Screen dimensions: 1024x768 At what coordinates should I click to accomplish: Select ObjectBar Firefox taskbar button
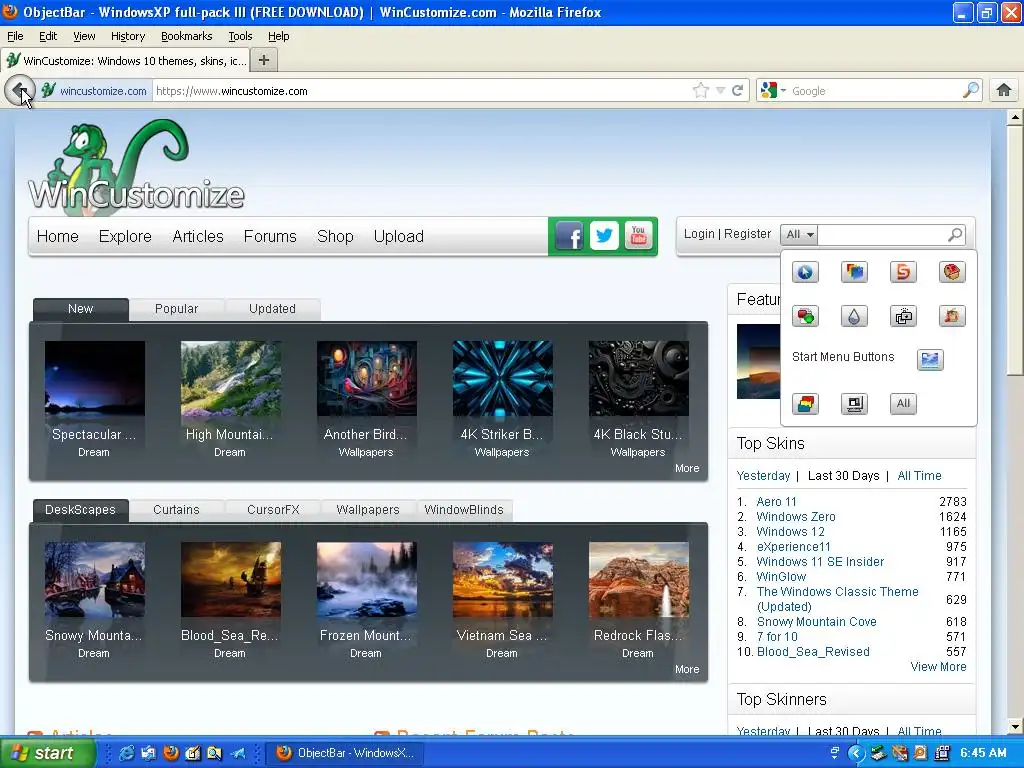coord(347,753)
